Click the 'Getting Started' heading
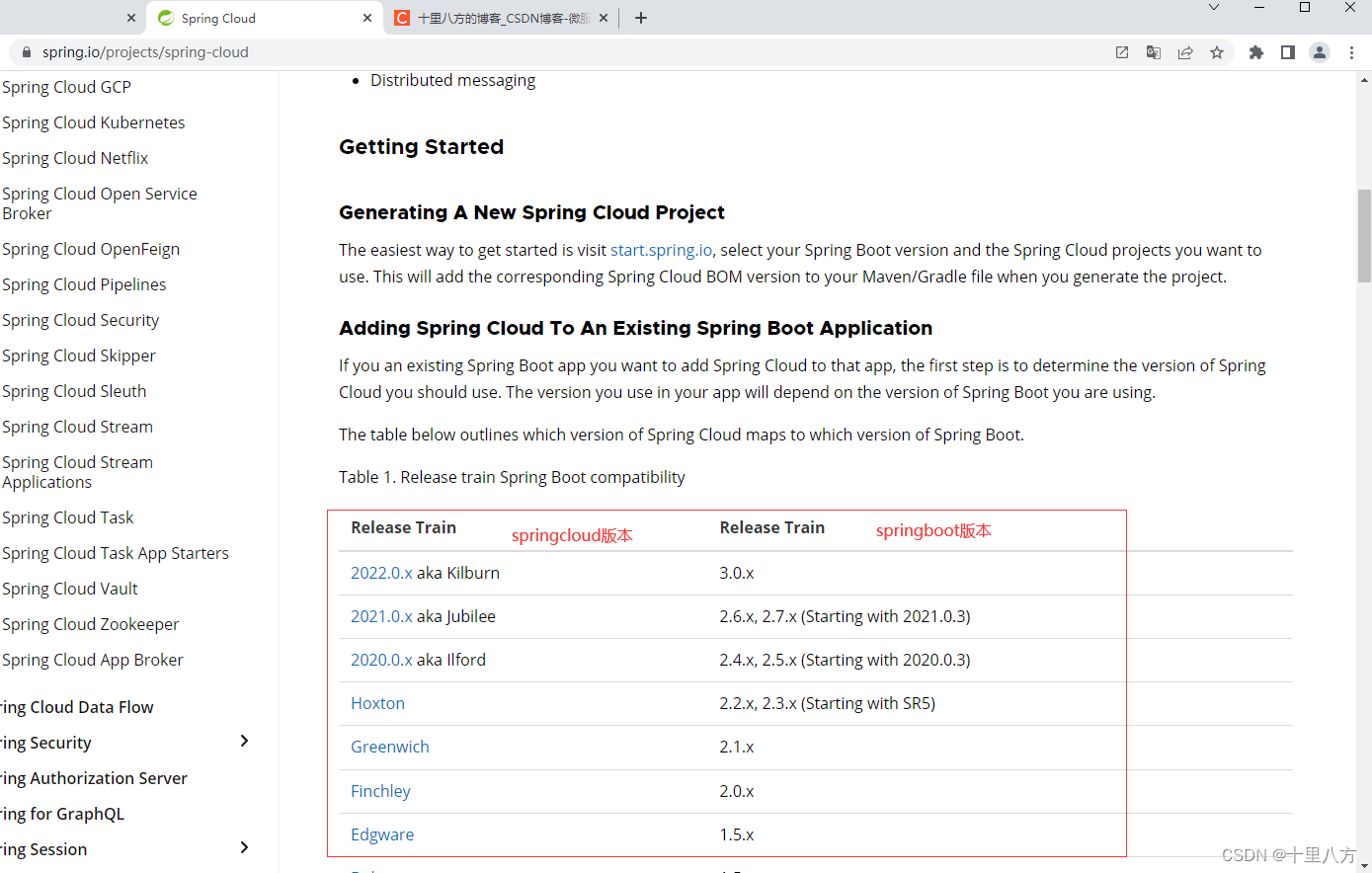 click(421, 147)
